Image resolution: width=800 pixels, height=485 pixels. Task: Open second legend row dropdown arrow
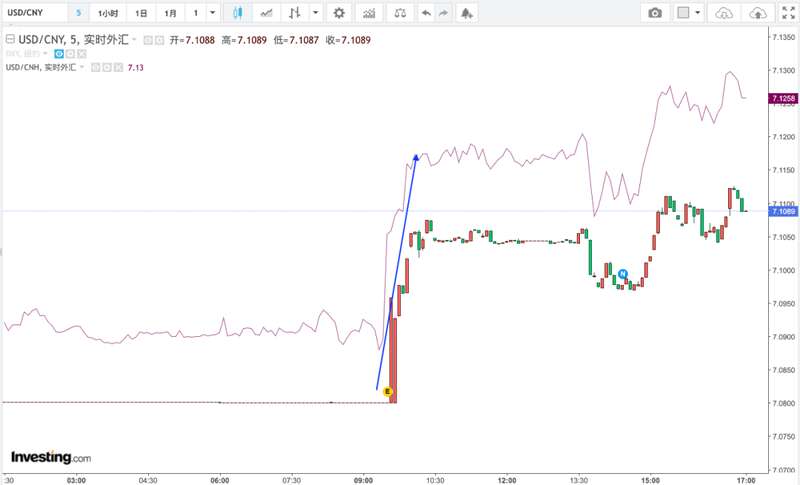[45, 54]
